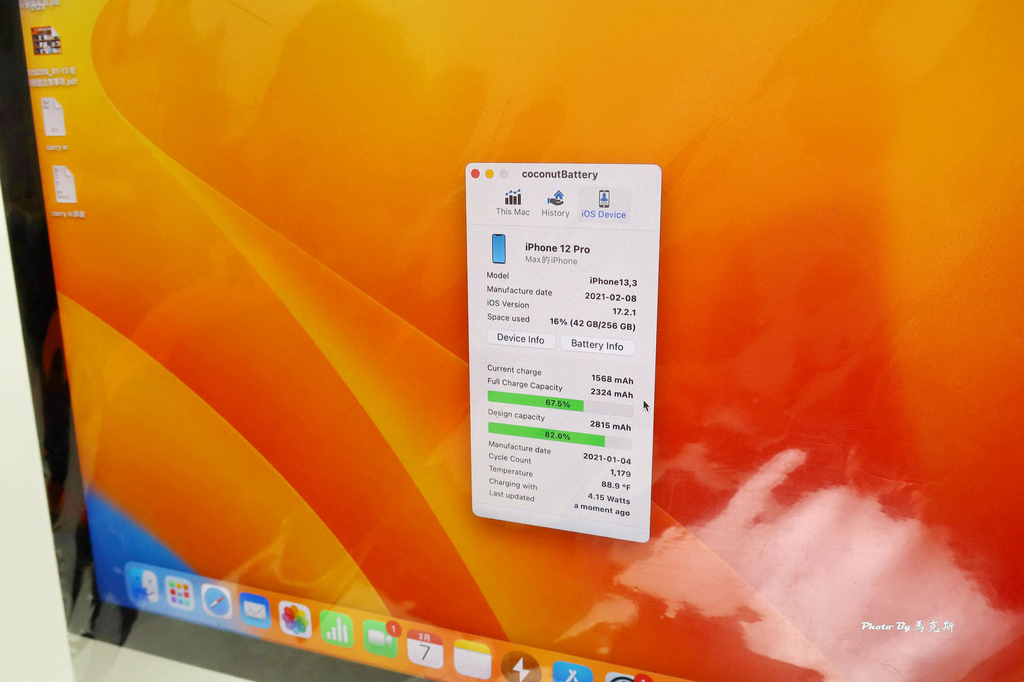Open Calendar from the Dock
The height and width of the screenshot is (682, 1024).
424,649
